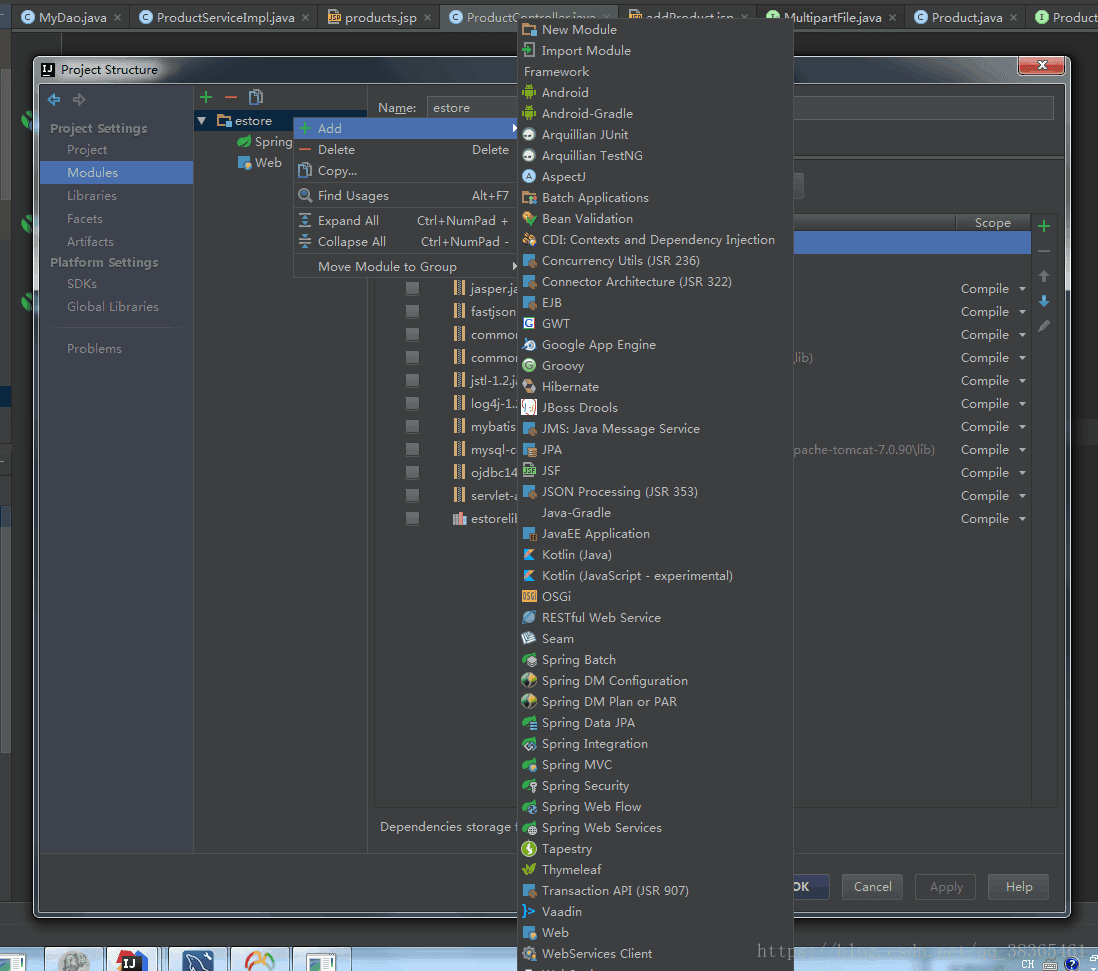Choose Spring MVC from framework list
Viewport: 1098px width, 971px height.
point(655,764)
